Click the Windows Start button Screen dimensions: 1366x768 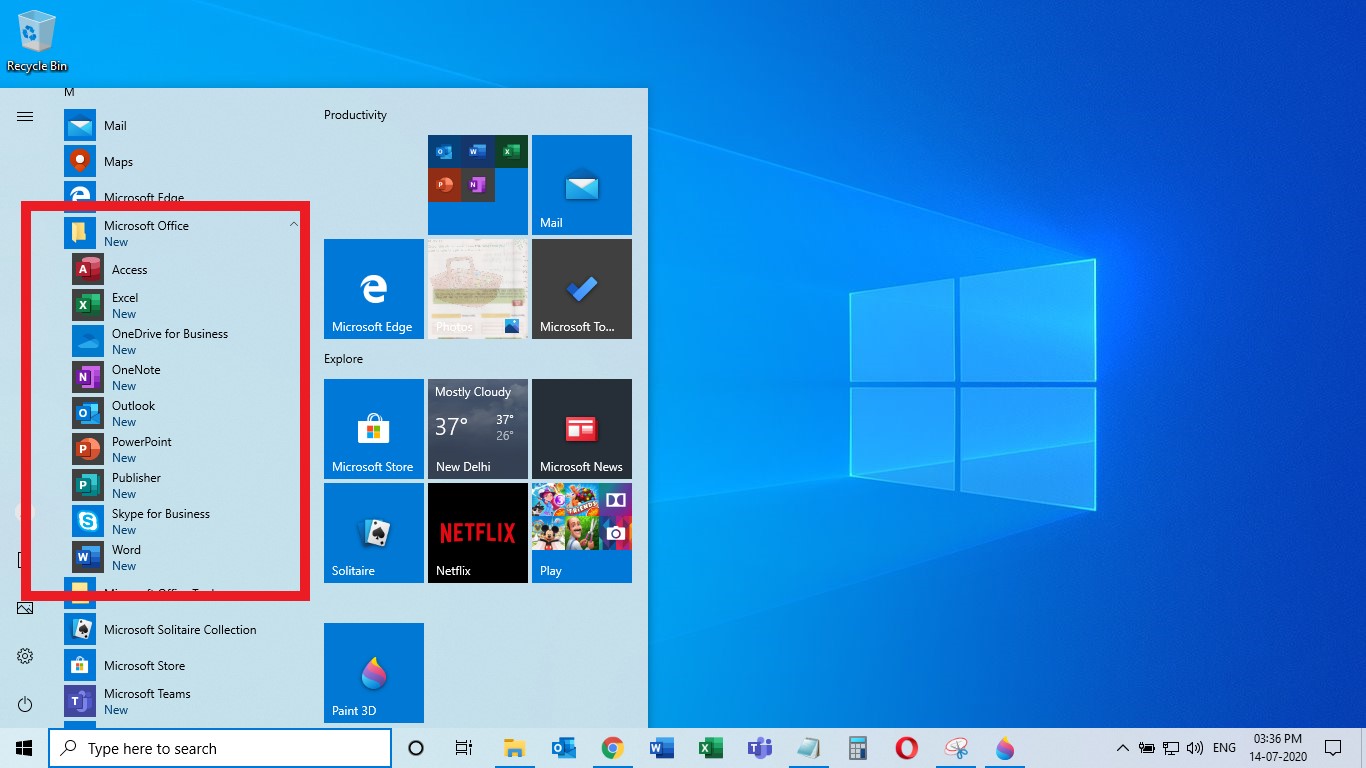click(24, 748)
